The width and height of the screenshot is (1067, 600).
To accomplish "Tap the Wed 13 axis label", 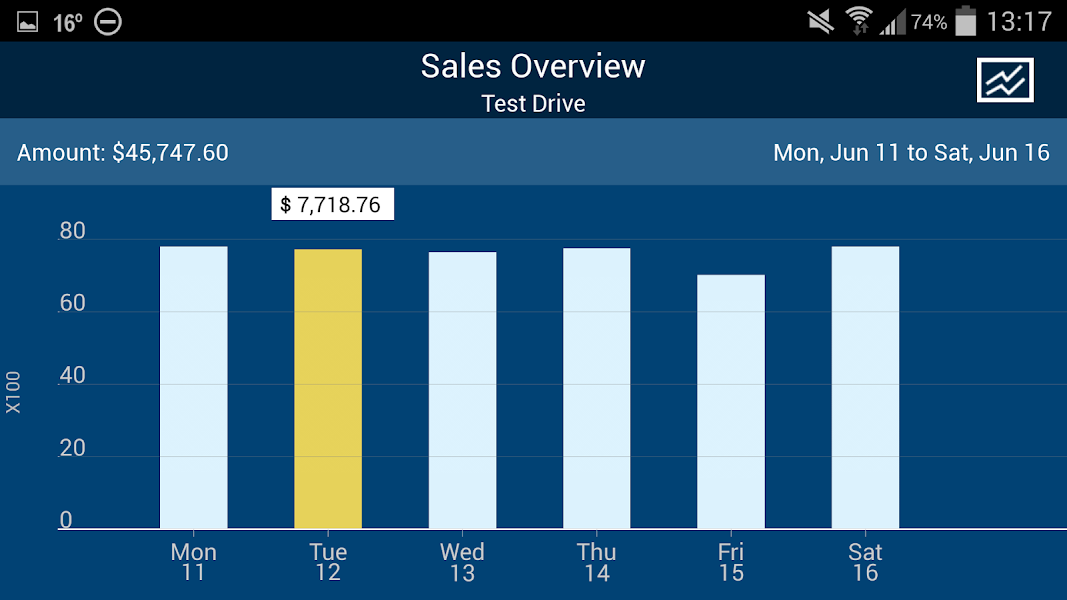I will point(462,562).
